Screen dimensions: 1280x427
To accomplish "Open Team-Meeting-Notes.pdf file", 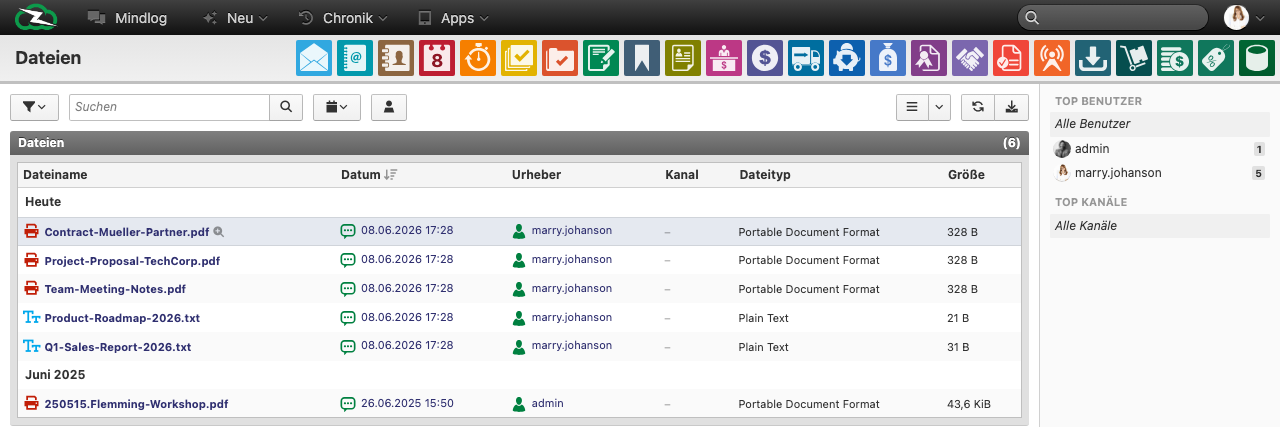I will click(115, 289).
